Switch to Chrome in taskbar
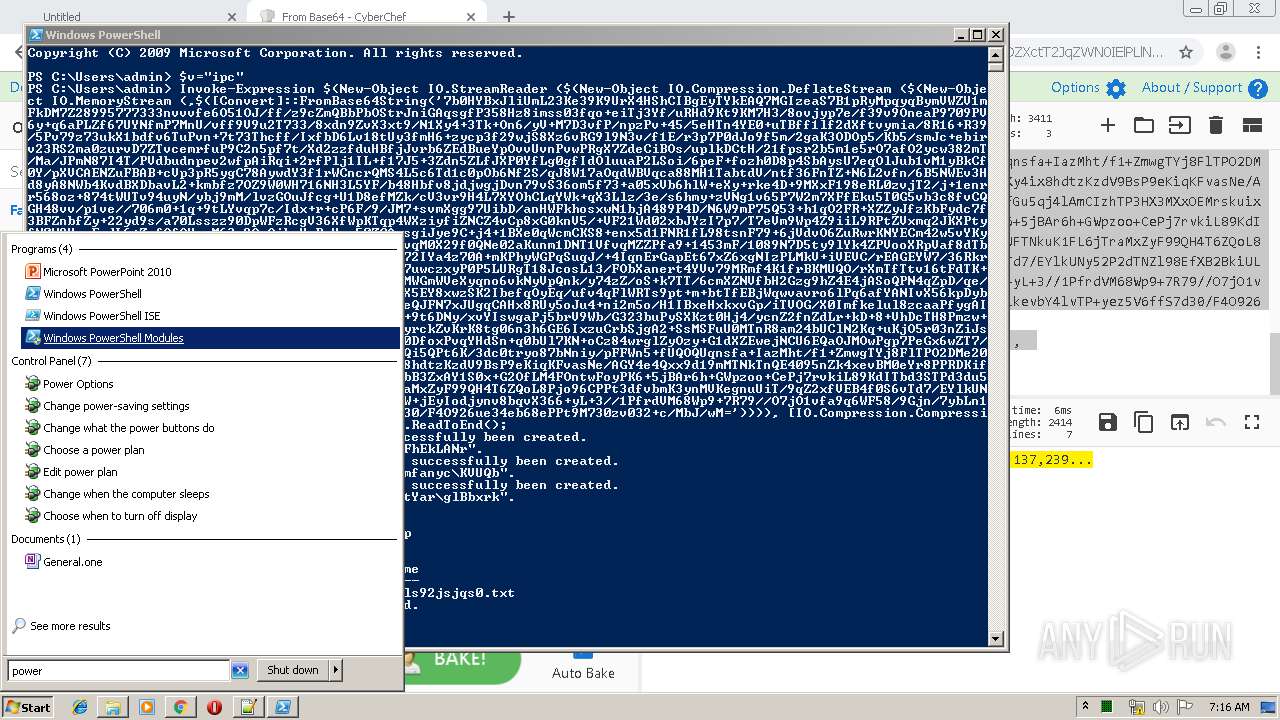This screenshot has height=720, width=1280. pyautogui.click(x=180, y=707)
